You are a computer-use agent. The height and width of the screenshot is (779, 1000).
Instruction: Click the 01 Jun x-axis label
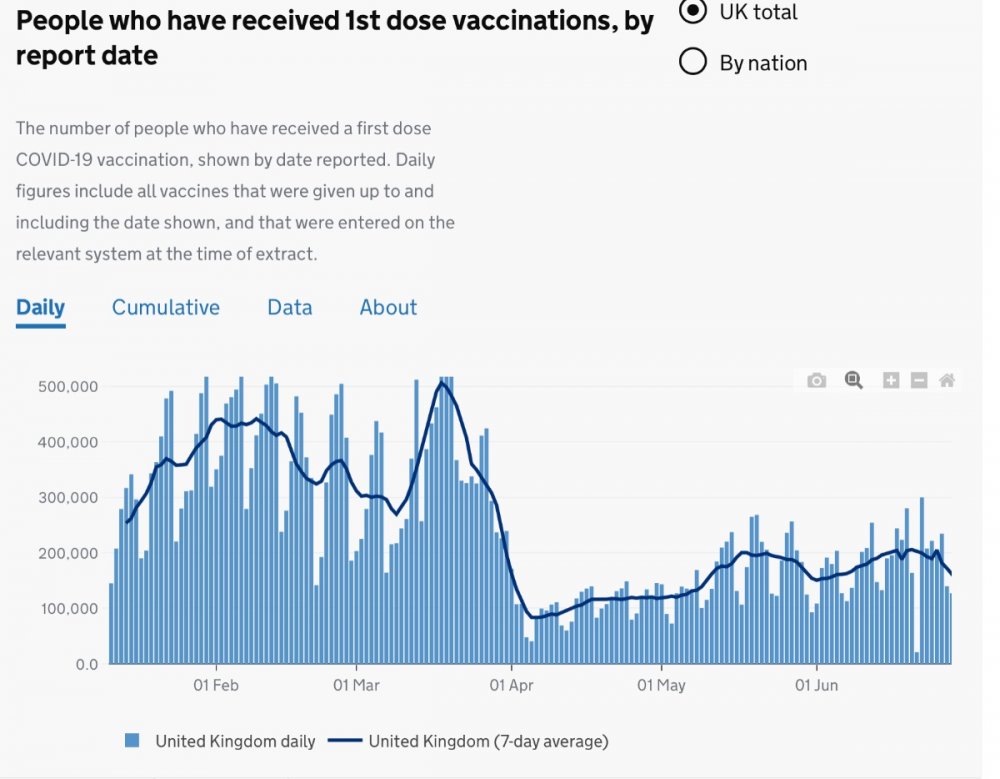[x=816, y=685]
